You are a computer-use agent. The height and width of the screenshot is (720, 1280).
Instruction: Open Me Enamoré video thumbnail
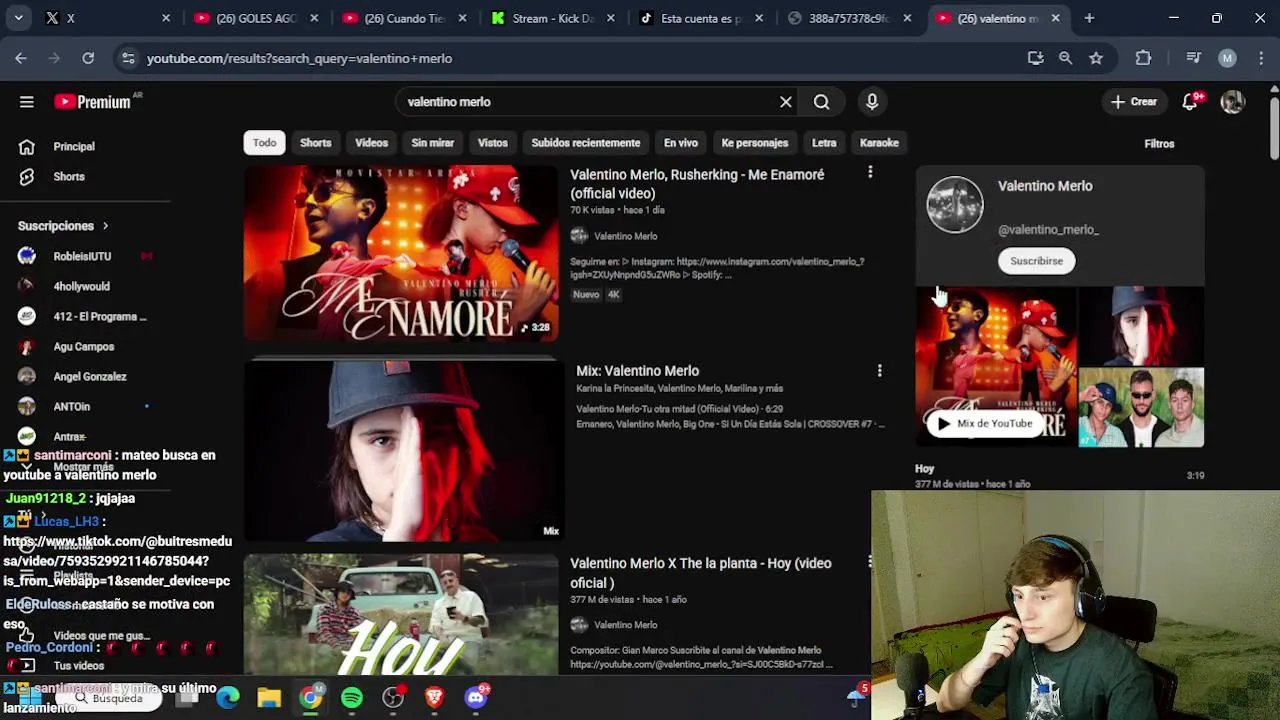401,253
